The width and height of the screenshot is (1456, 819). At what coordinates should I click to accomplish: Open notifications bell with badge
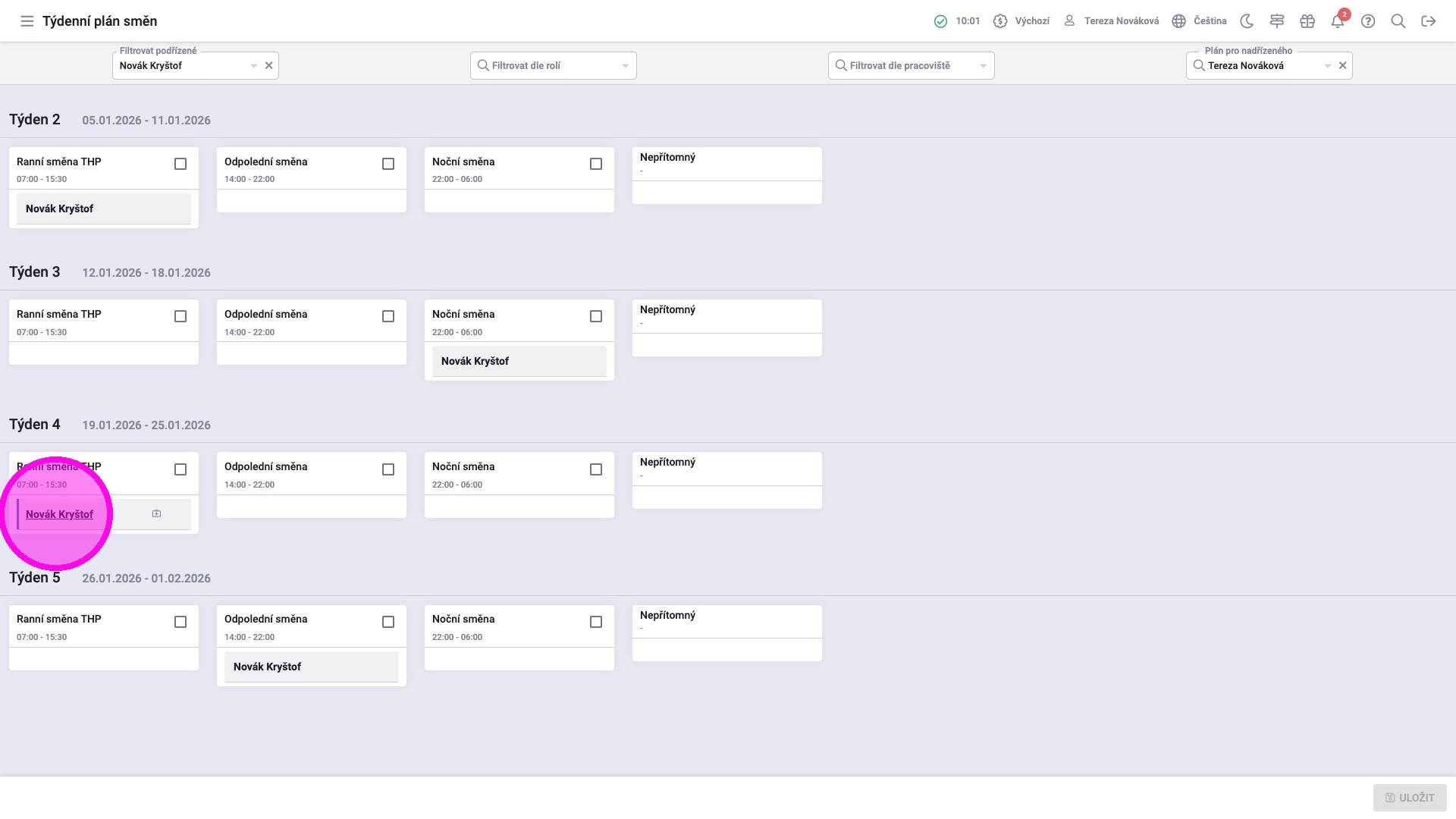coord(1338,21)
